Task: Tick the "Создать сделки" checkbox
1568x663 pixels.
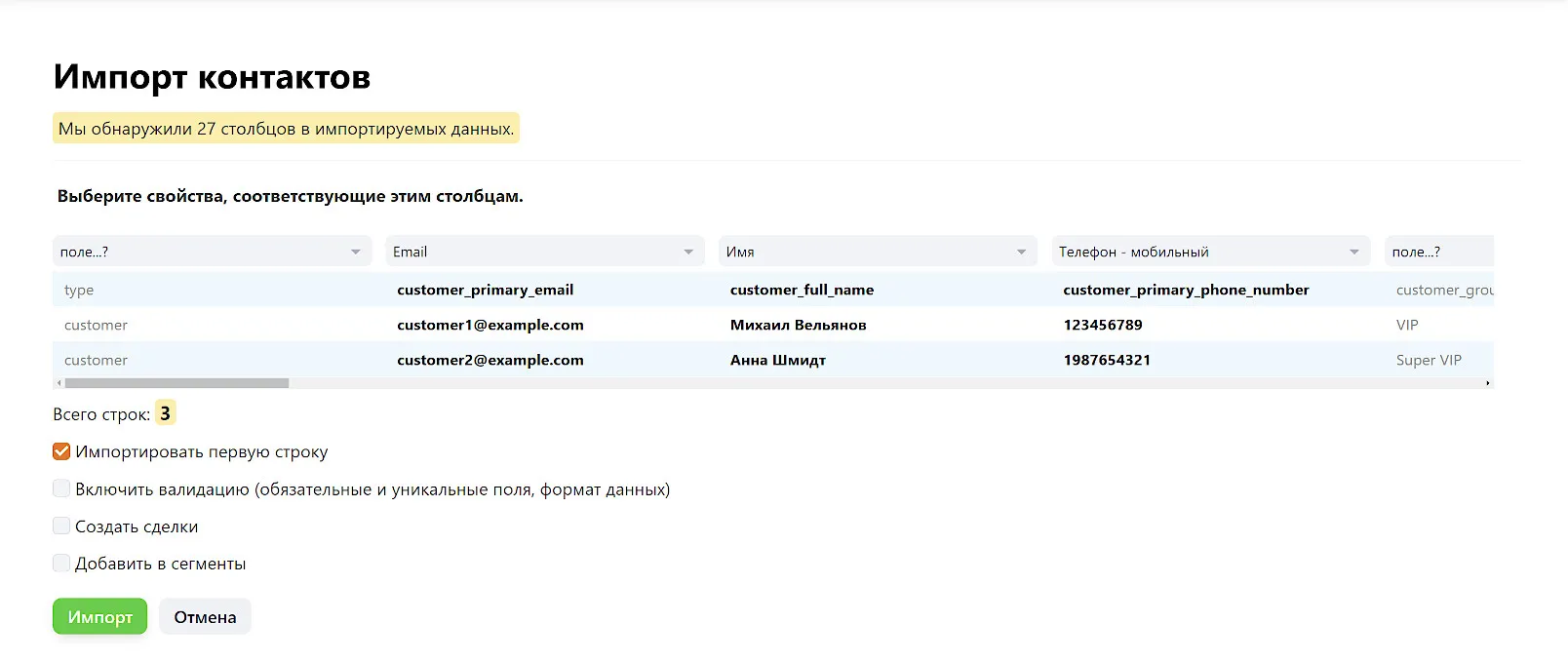Action: [61, 526]
